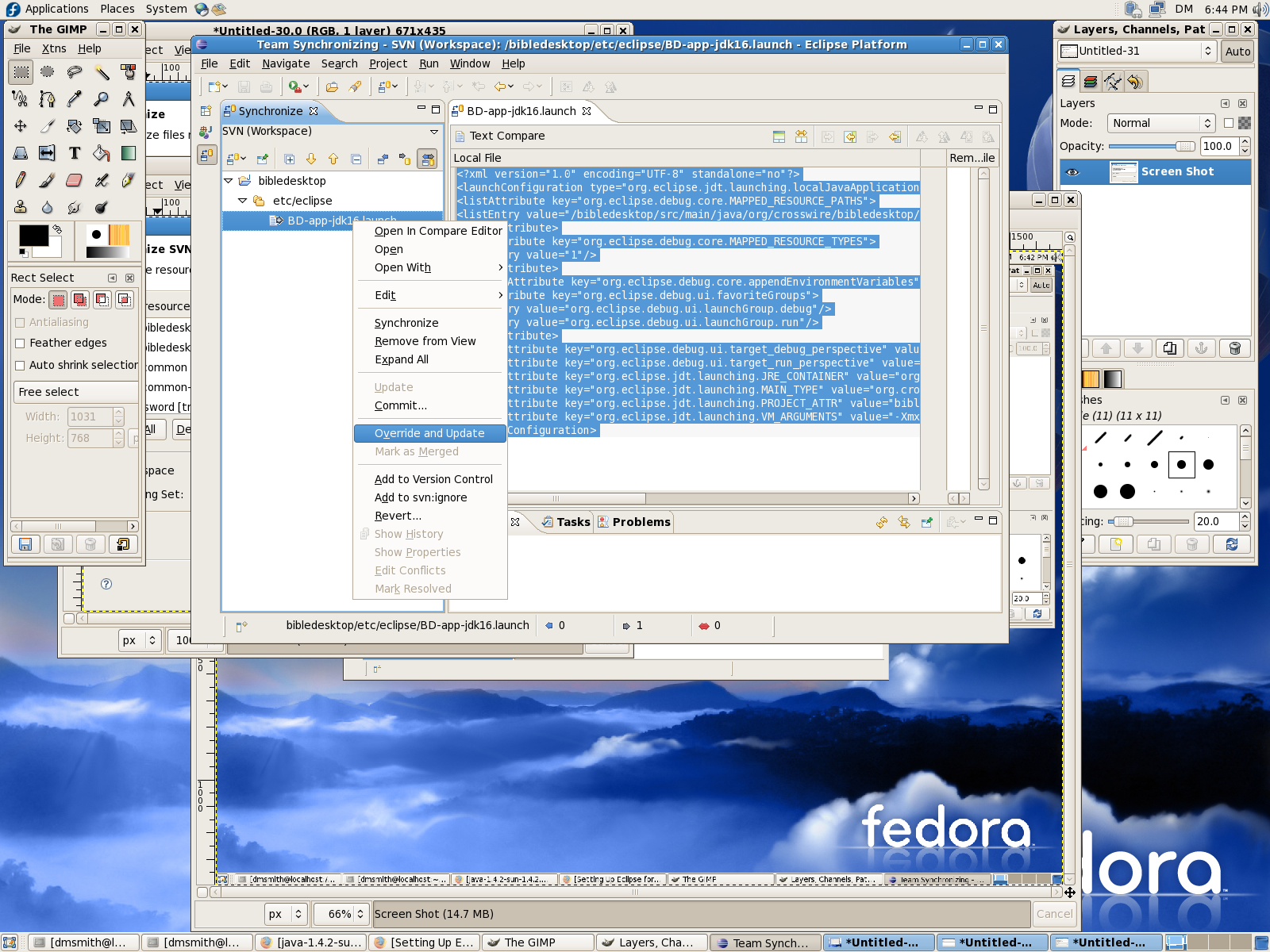This screenshot has width=1270, height=952.
Task: Open the layer Mode Normal dropdown
Action: [x=1161, y=123]
